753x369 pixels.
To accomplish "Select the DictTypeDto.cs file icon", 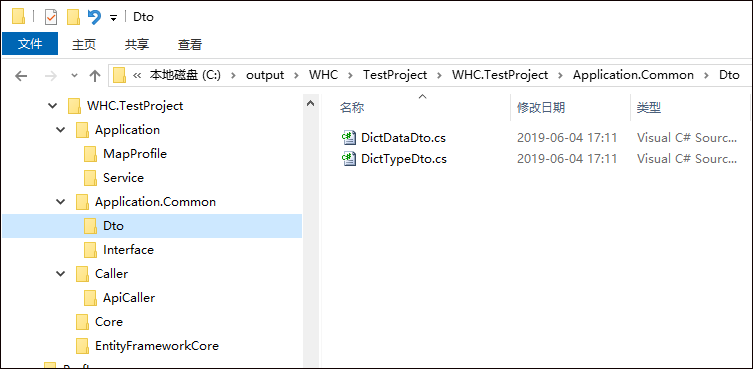I will [x=349, y=158].
